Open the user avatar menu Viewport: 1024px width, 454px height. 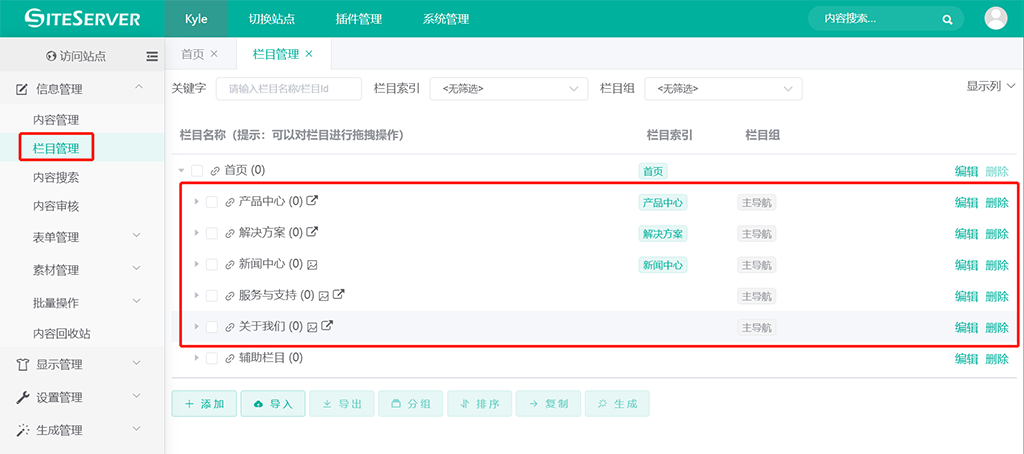point(996,18)
